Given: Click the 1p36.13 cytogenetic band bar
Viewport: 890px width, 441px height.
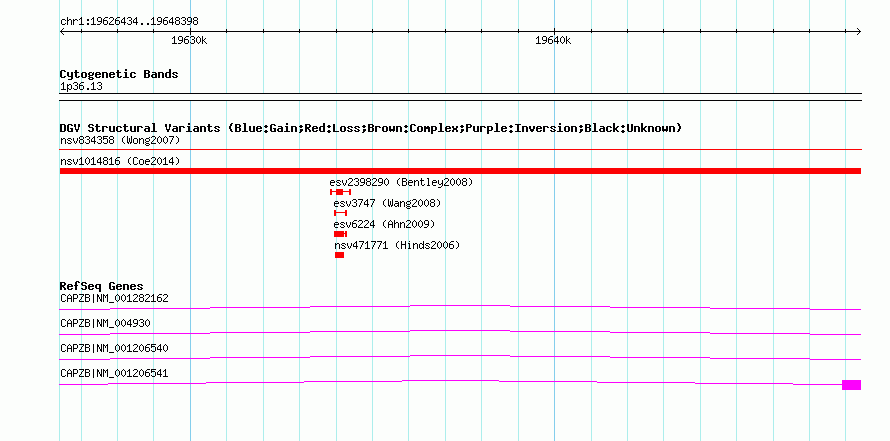Looking at the screenshot, I should pyautogui.click(x=460, y=97).
